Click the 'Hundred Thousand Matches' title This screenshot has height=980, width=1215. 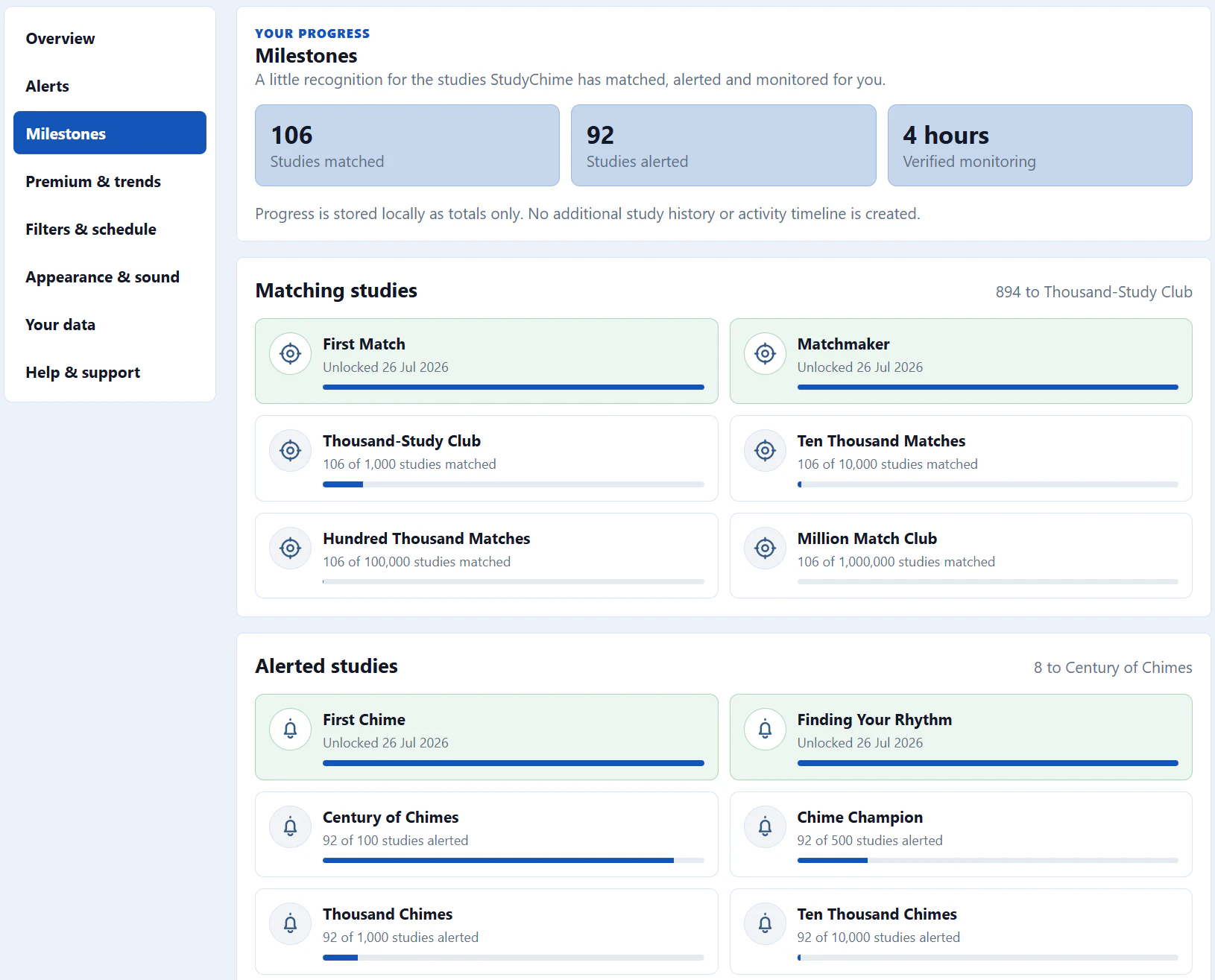pos(426,538)
